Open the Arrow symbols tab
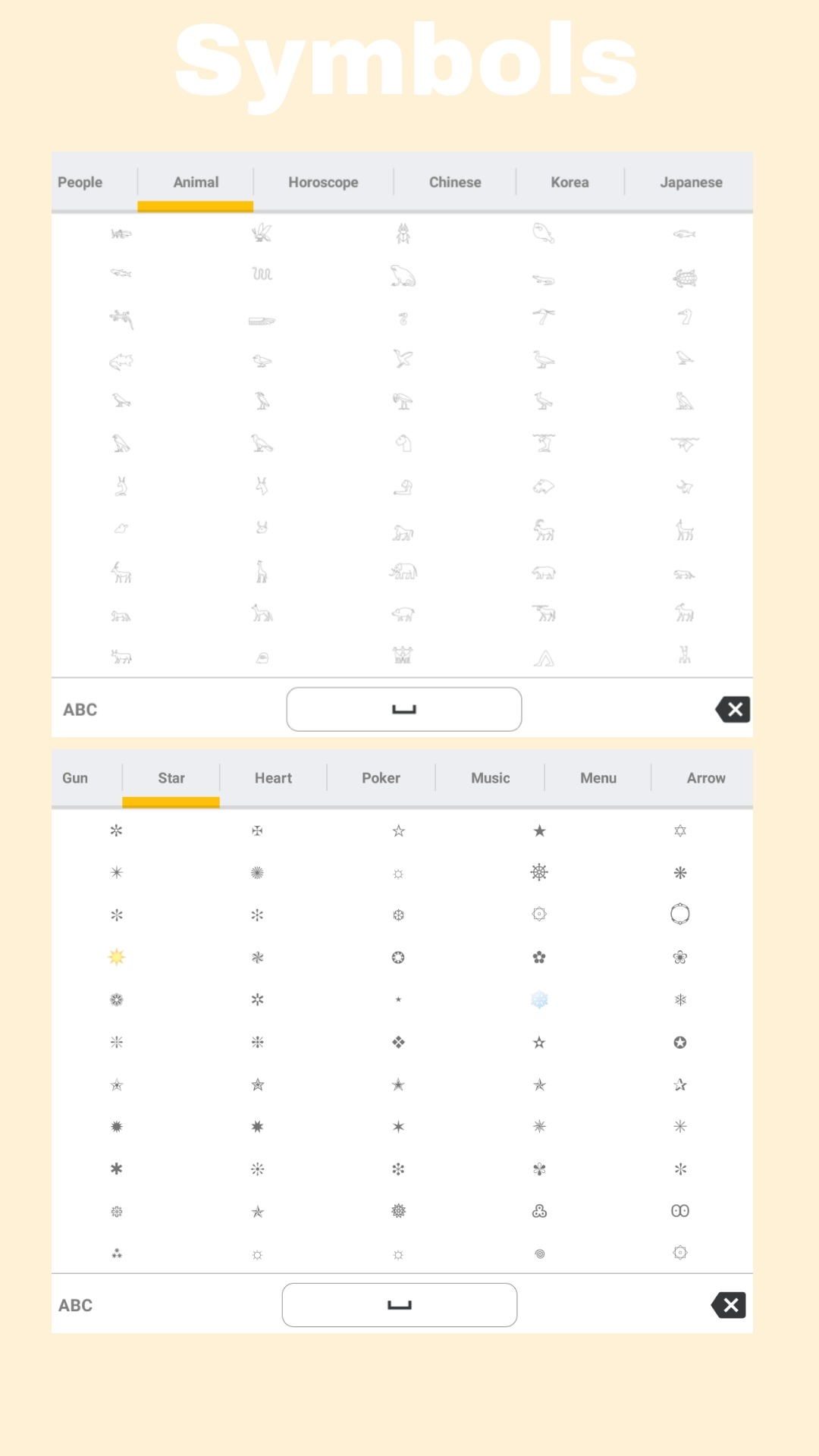The image size is (819, 1456). pos(706,778)
